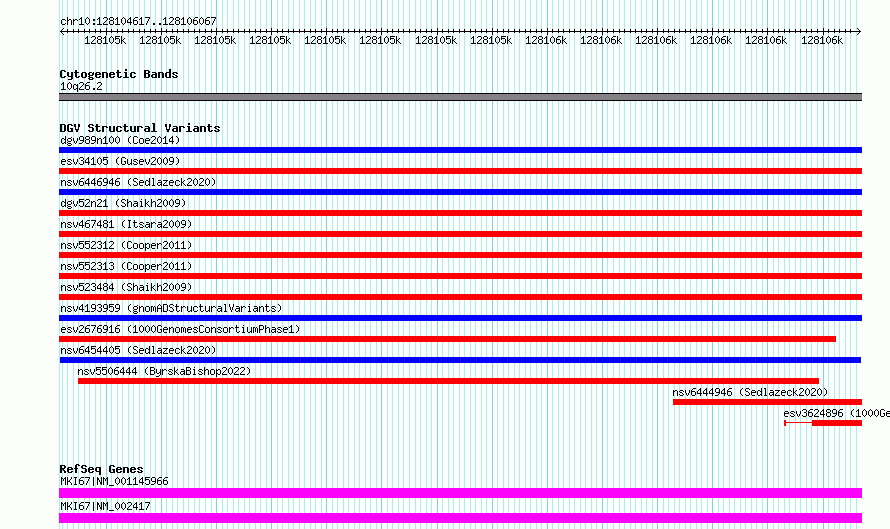Select the blue nsv4193959 variant bar
This screenshot has height=529, width=890.
tap(460, 318)
